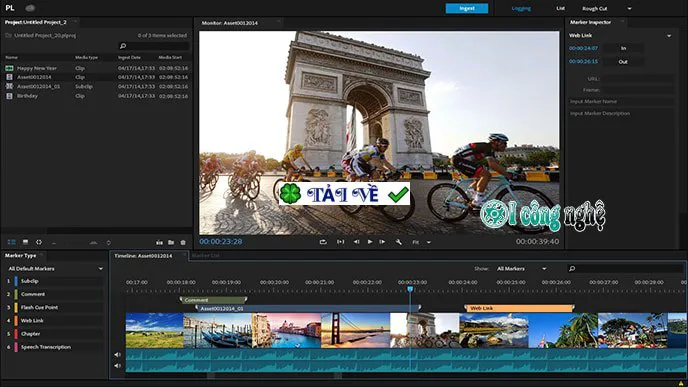Add a Speech Transcription marker
The width and height of the screenshot is (688, 387).
coord(59,347)
